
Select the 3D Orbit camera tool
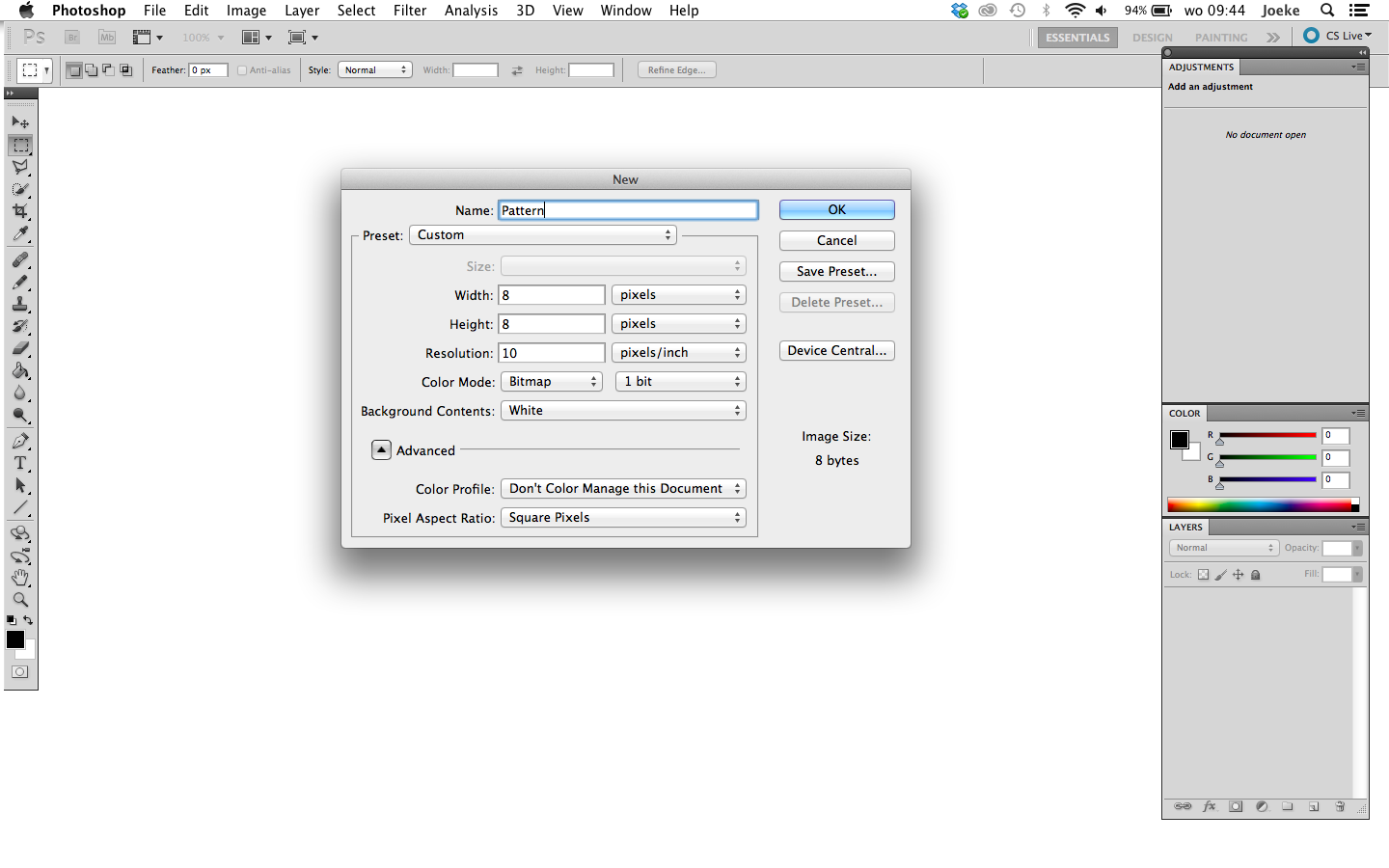click(20, 556)
